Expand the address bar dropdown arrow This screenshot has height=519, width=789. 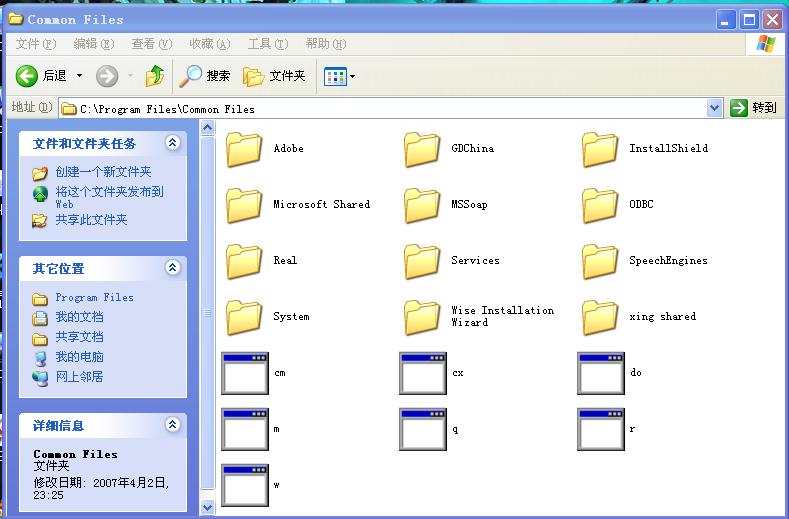pos(714,108)
